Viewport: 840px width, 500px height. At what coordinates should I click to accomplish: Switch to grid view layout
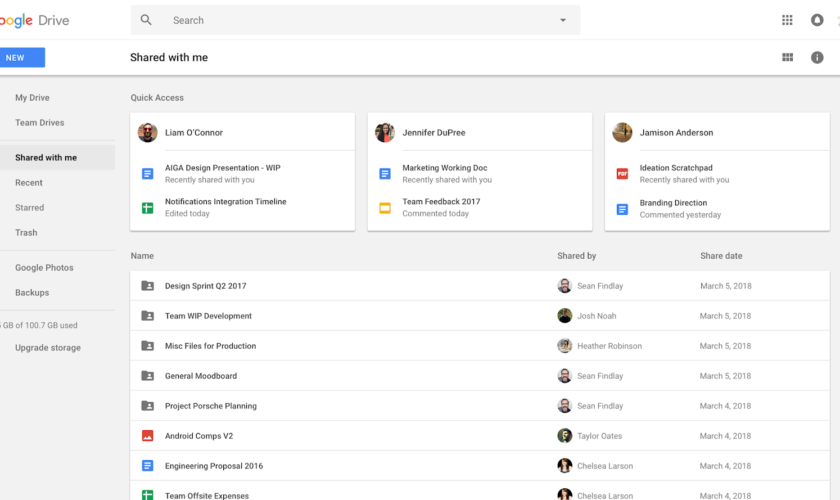click(787, 58)
